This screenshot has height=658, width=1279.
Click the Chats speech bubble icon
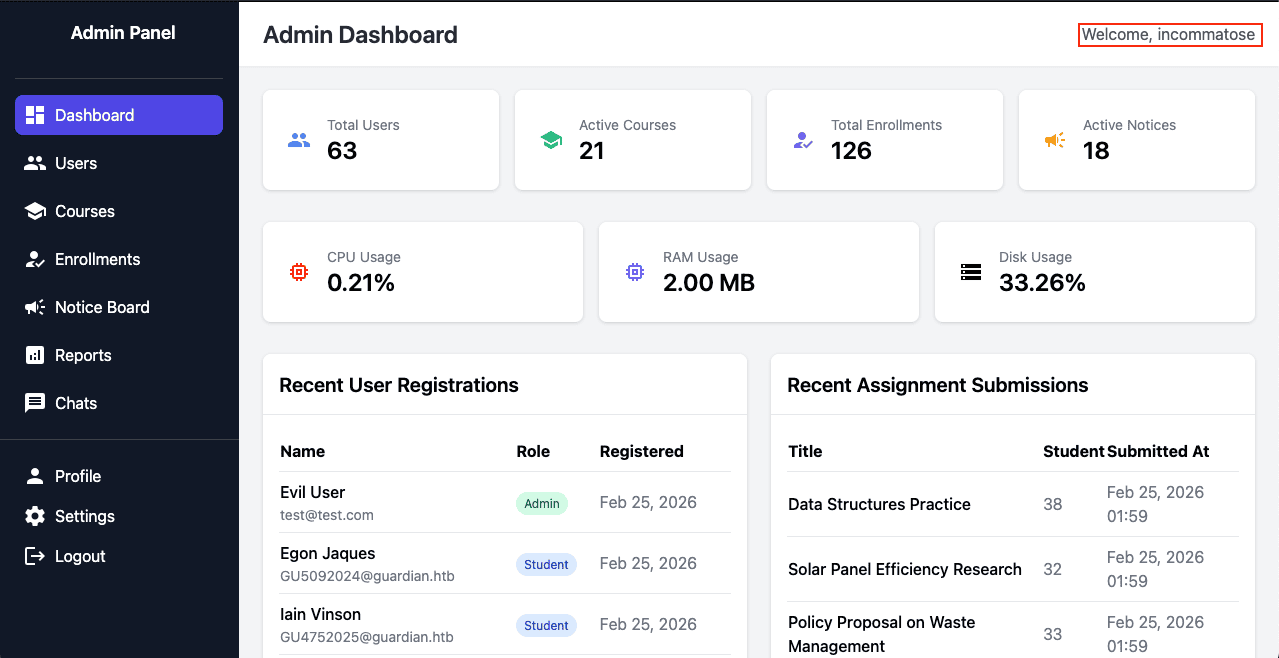pyautogui.click(x=35, y=403)
